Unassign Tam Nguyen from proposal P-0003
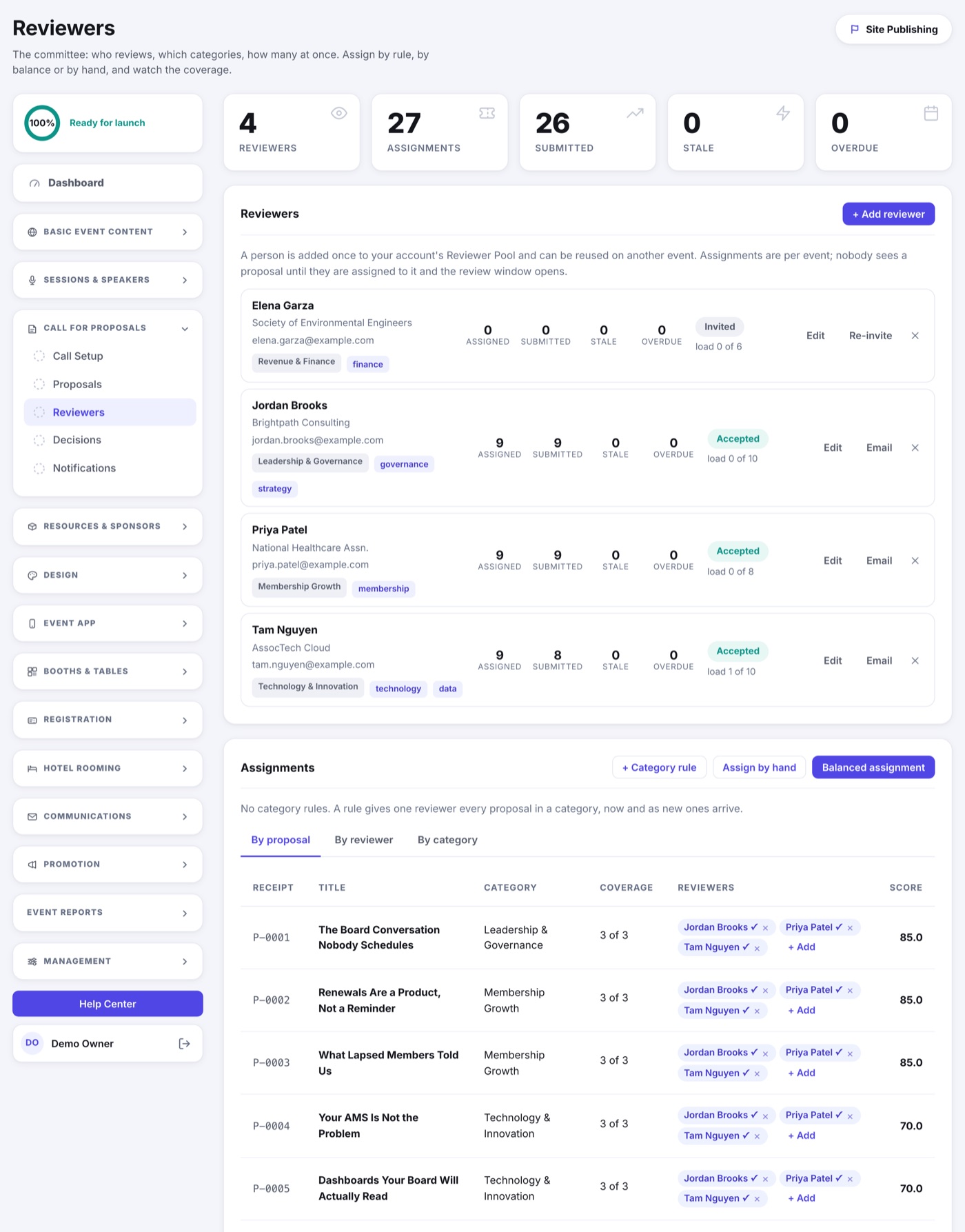This screenshot has height=1232, width=965. coord(757,1073)
